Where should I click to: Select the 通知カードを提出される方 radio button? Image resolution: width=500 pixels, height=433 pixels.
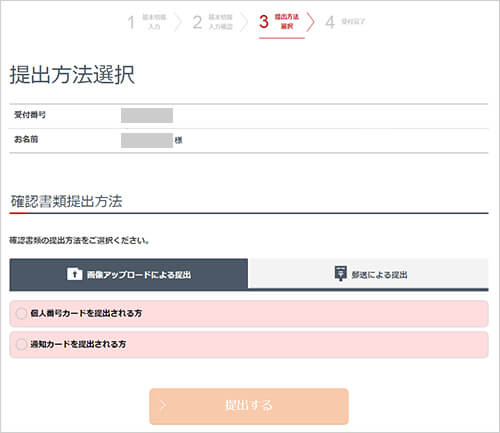pos(21,344)
